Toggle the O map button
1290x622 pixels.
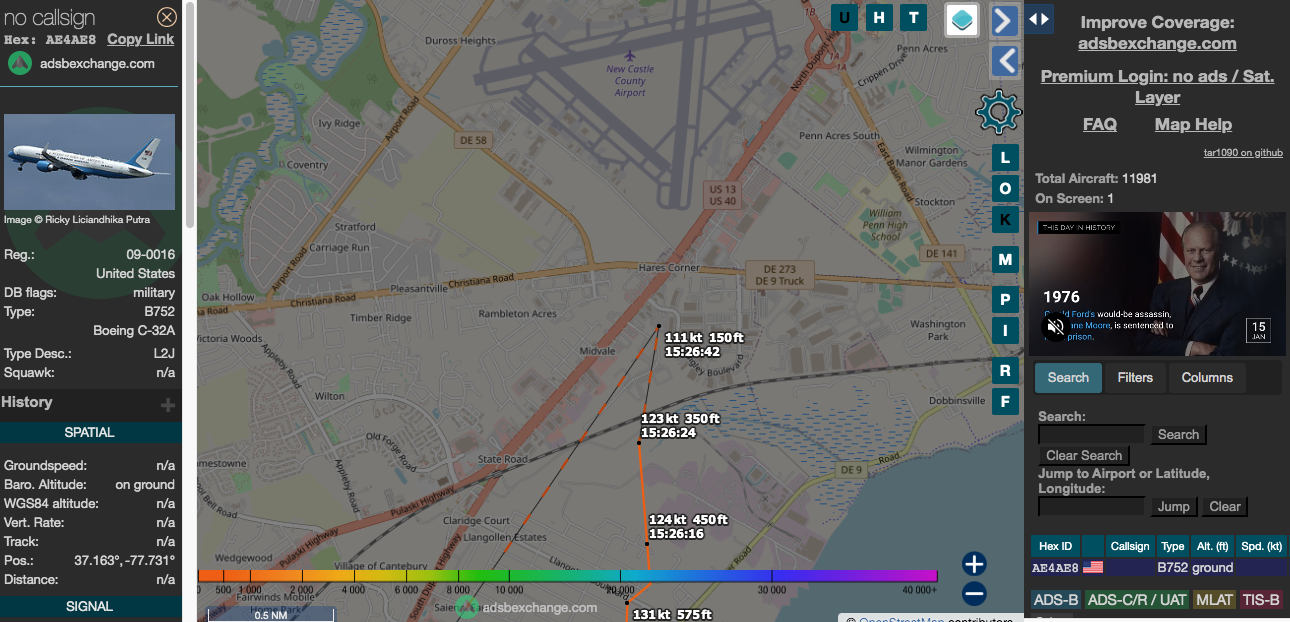[x=1005, y=188]
